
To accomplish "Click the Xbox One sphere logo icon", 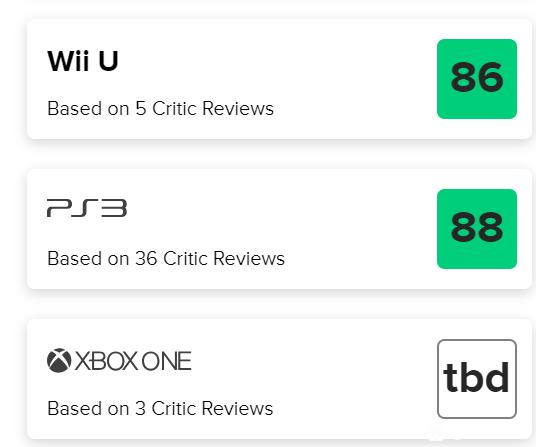I will tap(59, 360).
